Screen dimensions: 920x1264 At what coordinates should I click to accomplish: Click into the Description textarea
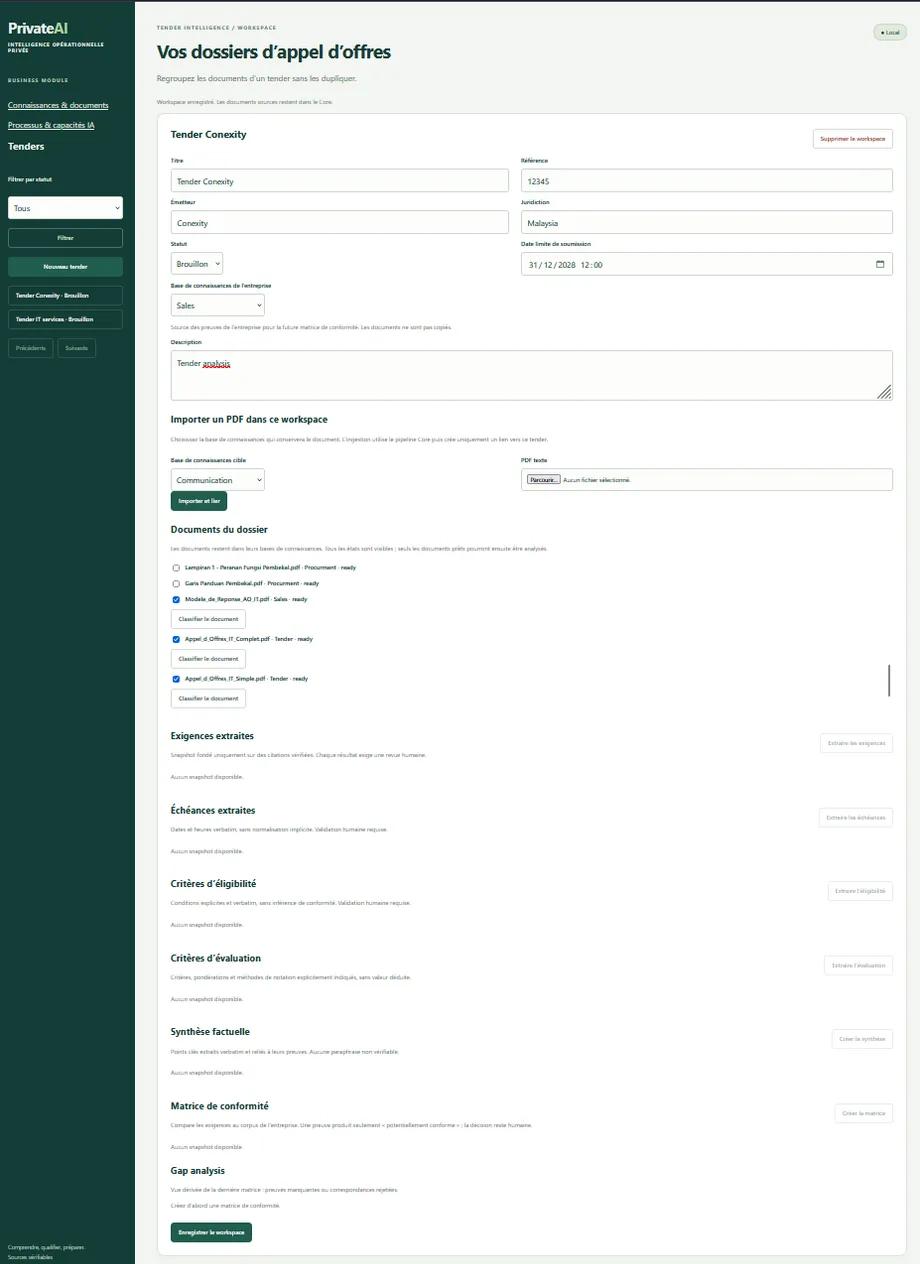(532, 375)
